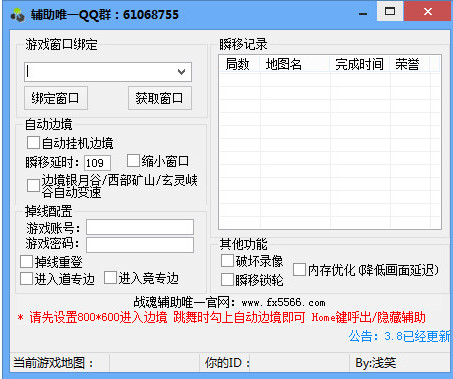Enable 边境银月谷/西部矿山/玄灵峡谷自动变速 checkbox
Image resolution: width=453 pixels, height=379 pixels.
[x=33, y=186]
